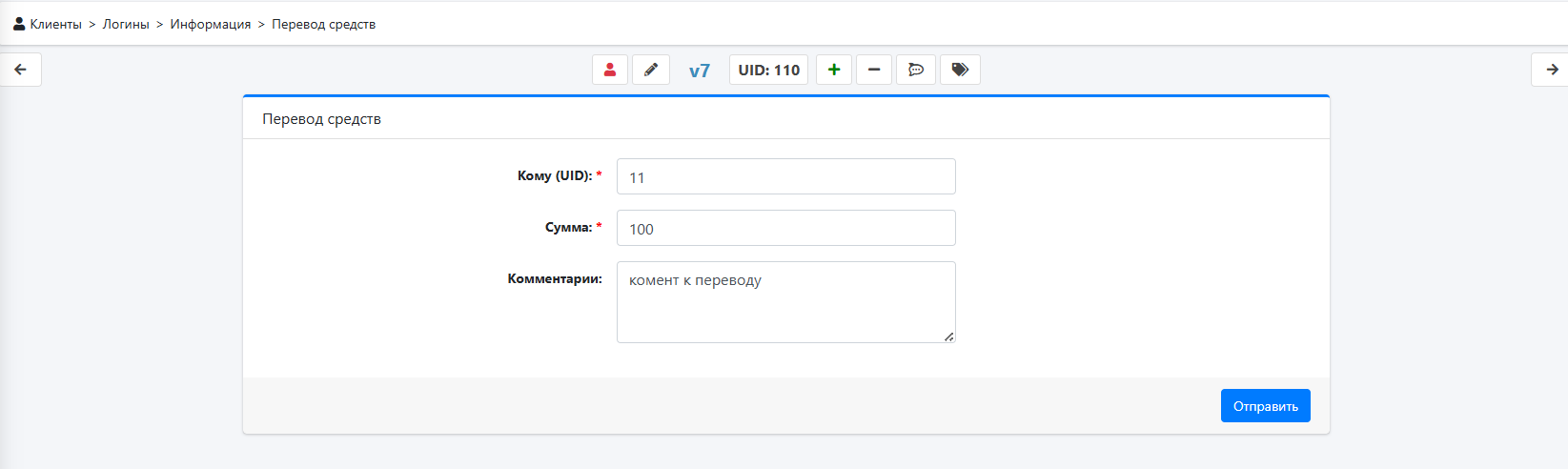
Task: Go forward with the right arrow
Action: point(1551,70)
